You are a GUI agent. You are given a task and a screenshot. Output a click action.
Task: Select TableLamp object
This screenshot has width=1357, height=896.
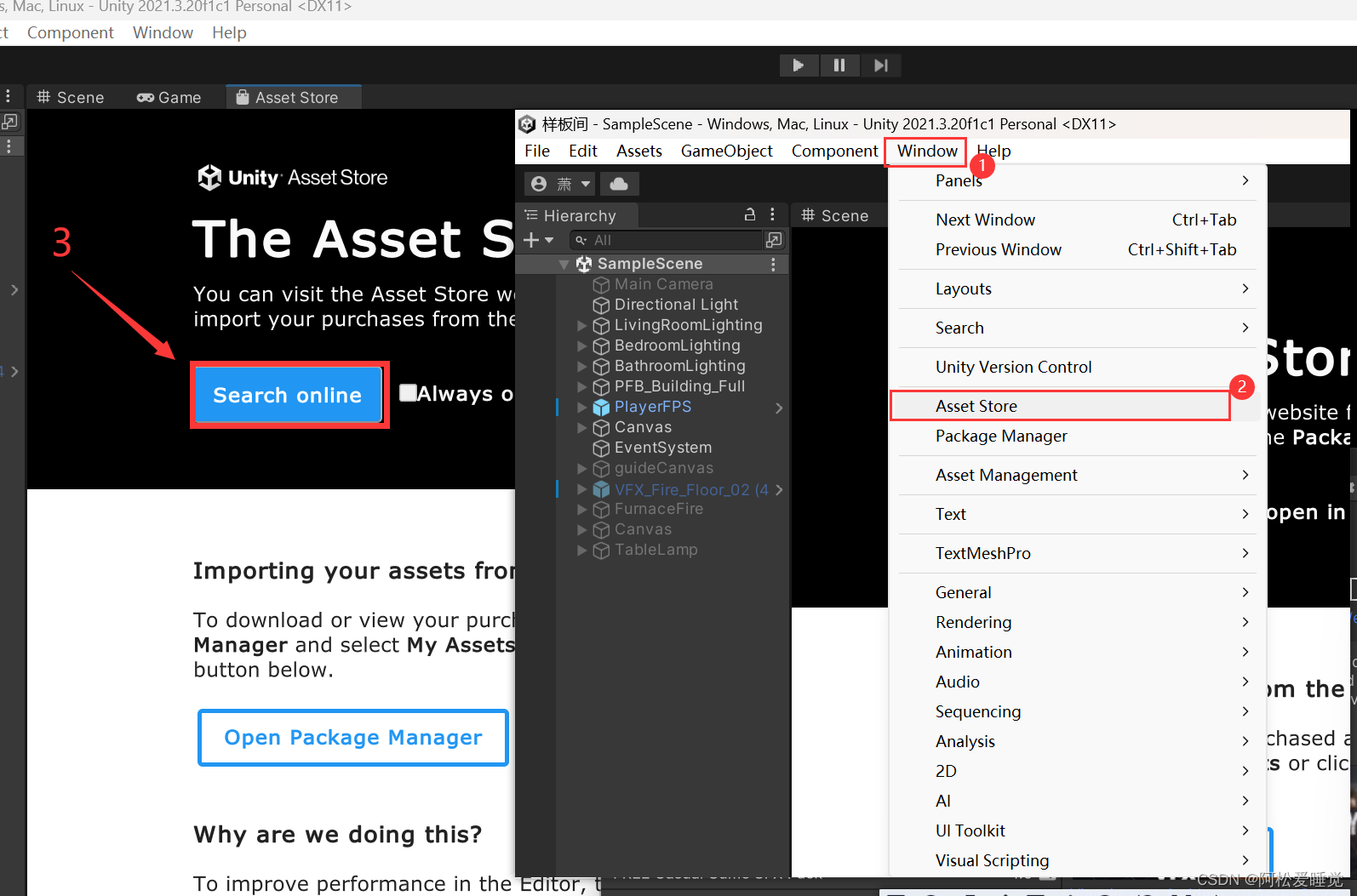(x=656, y=550)
